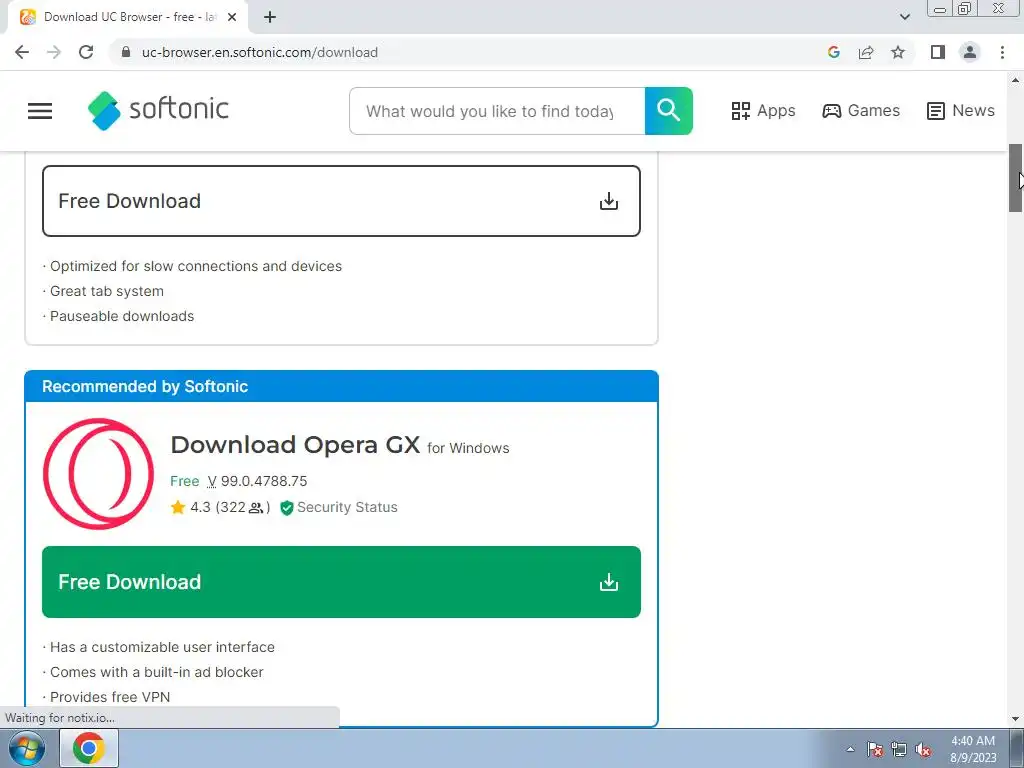Image resolution: width=1024 pixels, height=768 pixels.
Task: Click the green search magnifier button
Action: click(x=668, y=111)
